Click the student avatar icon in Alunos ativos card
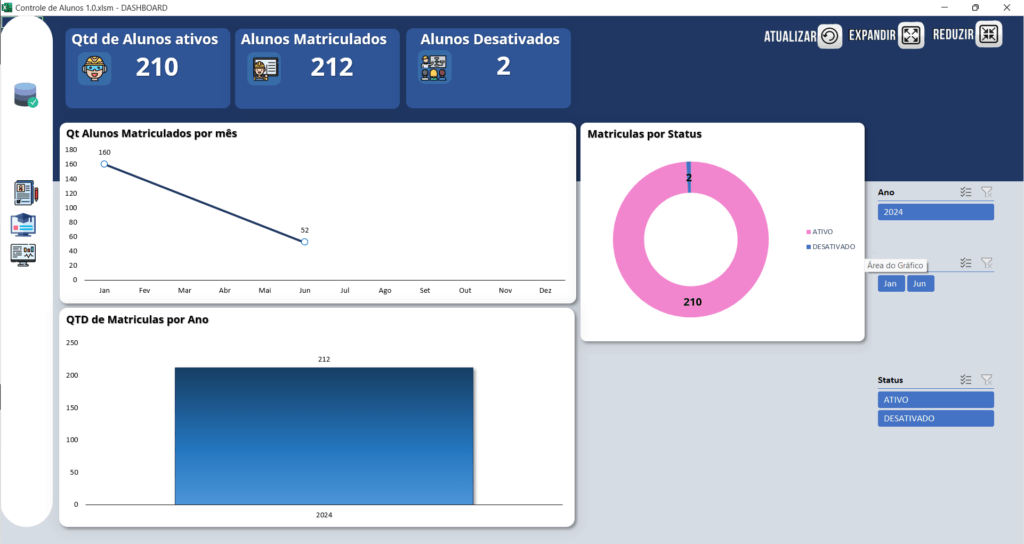Viewport: 1024px width, 544px height. pos(94,68)
